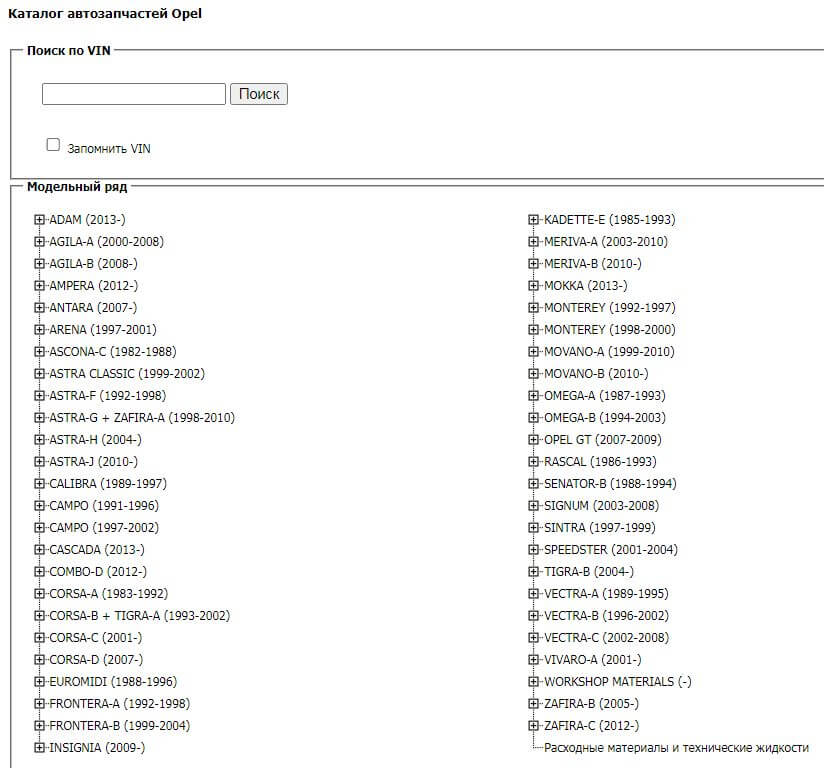824x768 pixels.
Task: Expand the ASTRA-H (2004-) plus icon
Action: point(40,440)
